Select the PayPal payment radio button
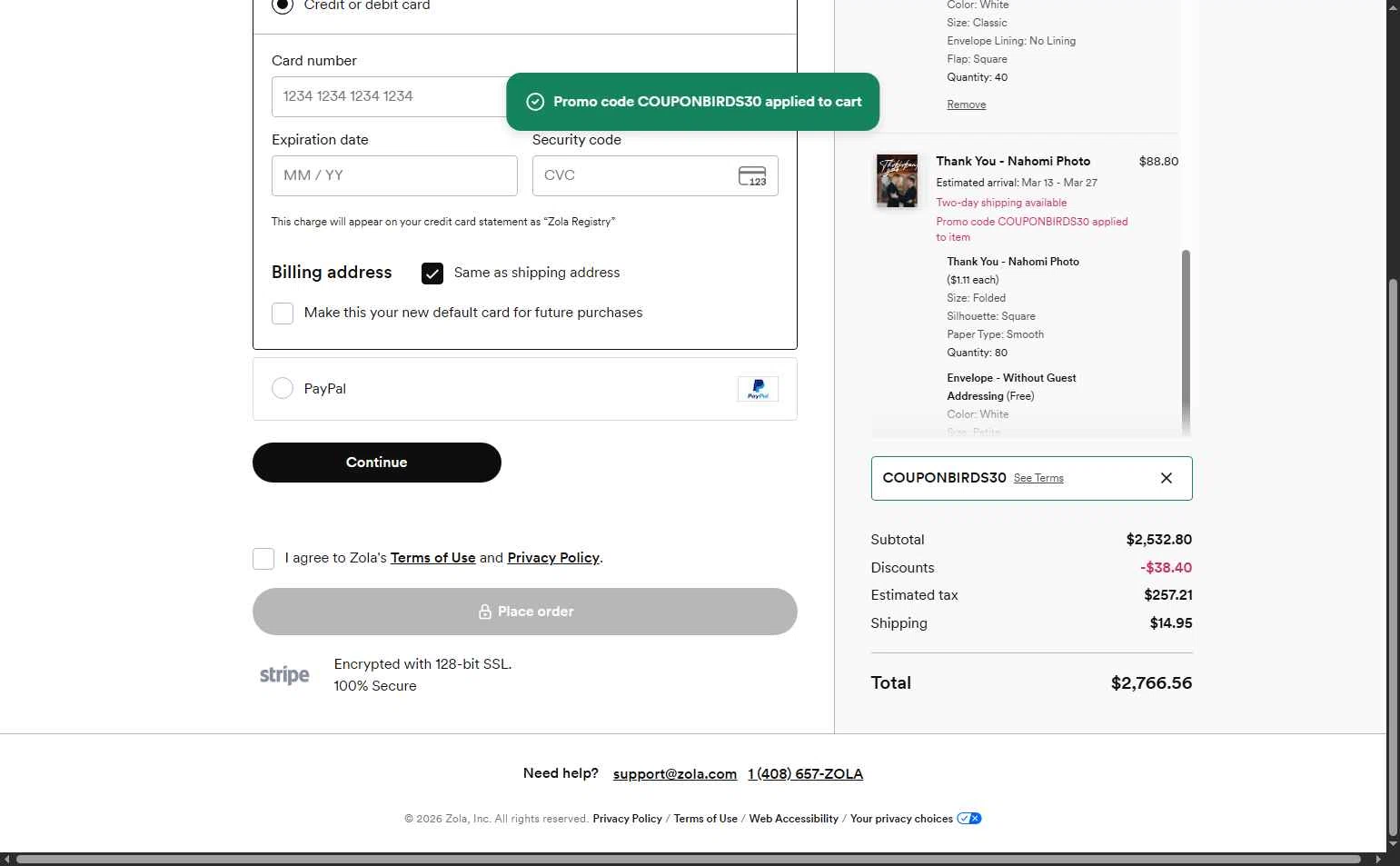The image size is (1400, 866). coord(283,388)
